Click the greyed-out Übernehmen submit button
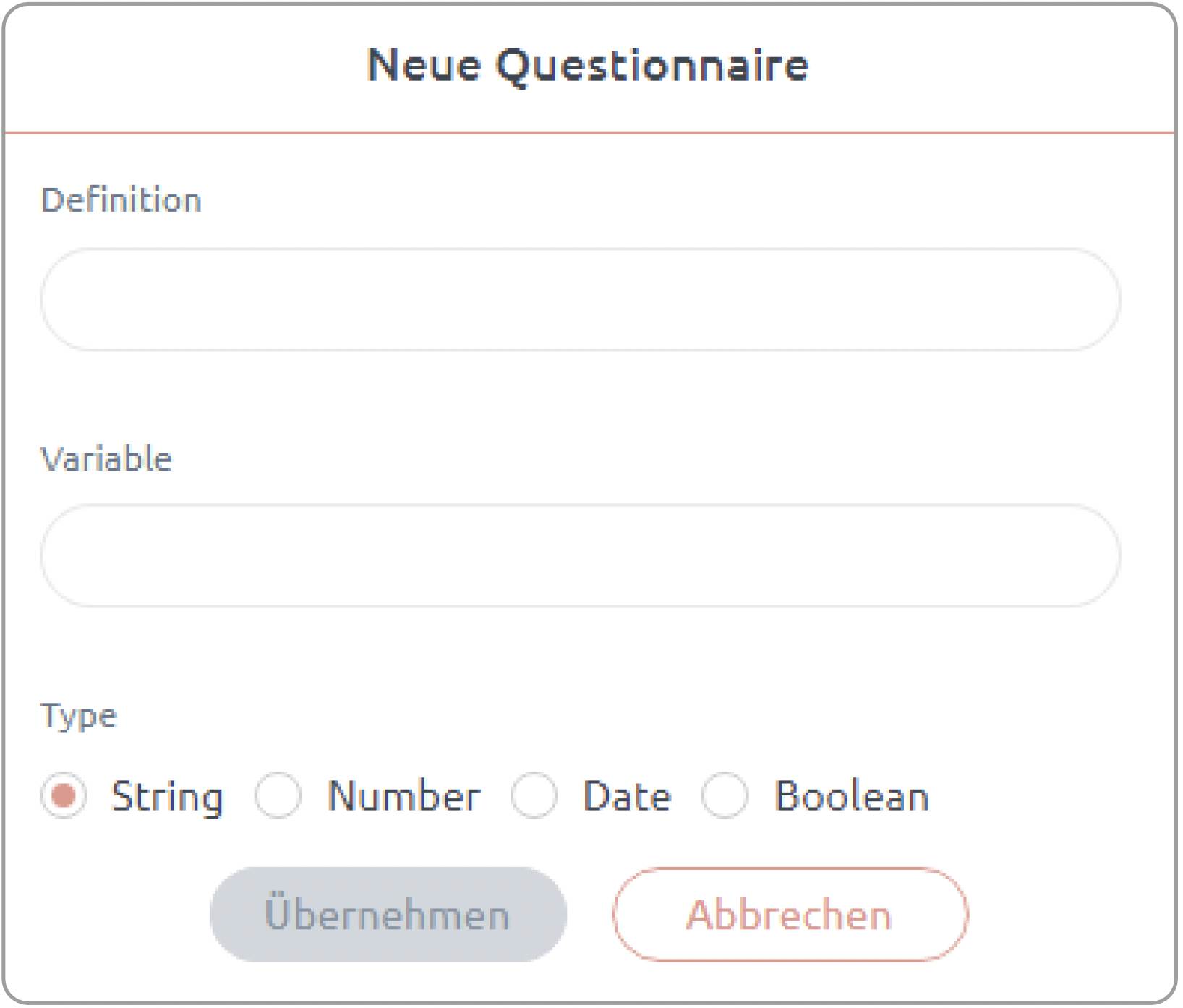Viewport: 1183px width, 1008px height. click(x=388, y=915)
